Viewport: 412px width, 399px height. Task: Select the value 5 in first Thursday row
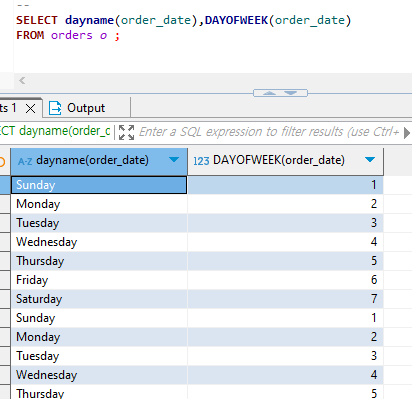coord(285,261)
